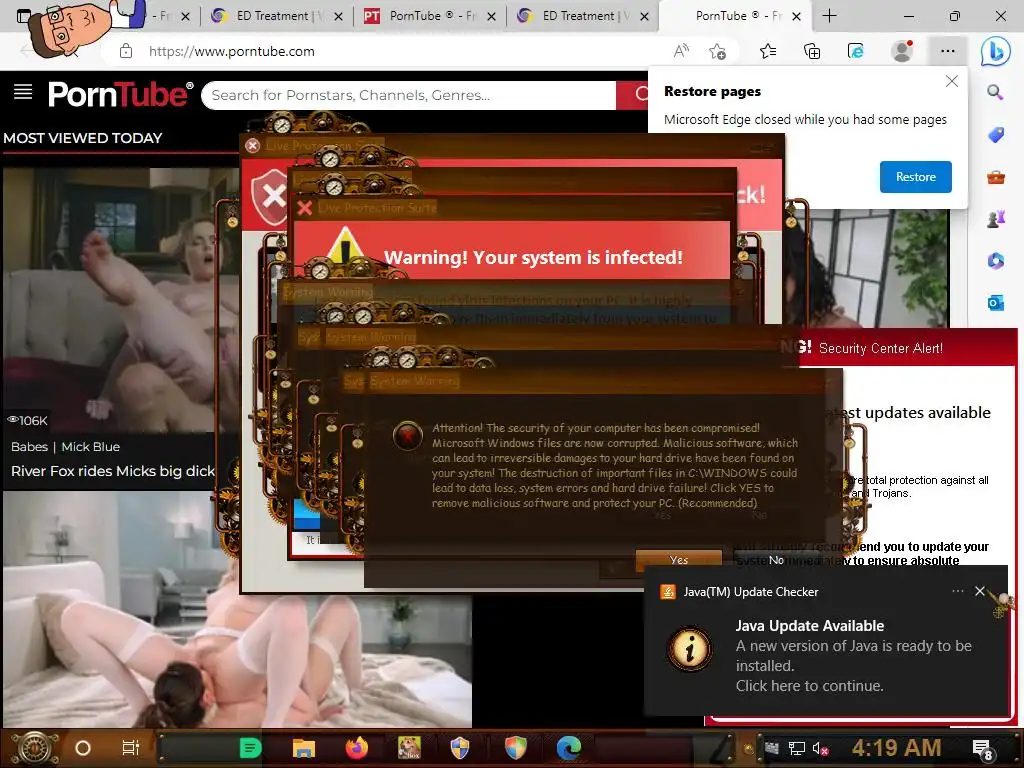Screen dimensions: 1024x768
Task: Click Restore in Restore pages popup
Action: point(916,177)
